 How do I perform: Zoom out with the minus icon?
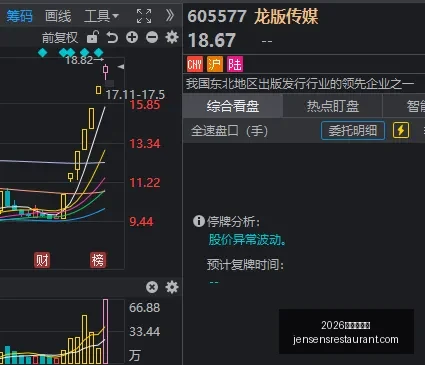(x=152, y=37)
